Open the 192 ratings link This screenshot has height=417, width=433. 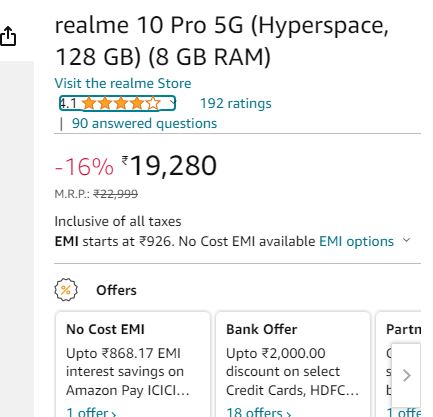click(236, 103)
